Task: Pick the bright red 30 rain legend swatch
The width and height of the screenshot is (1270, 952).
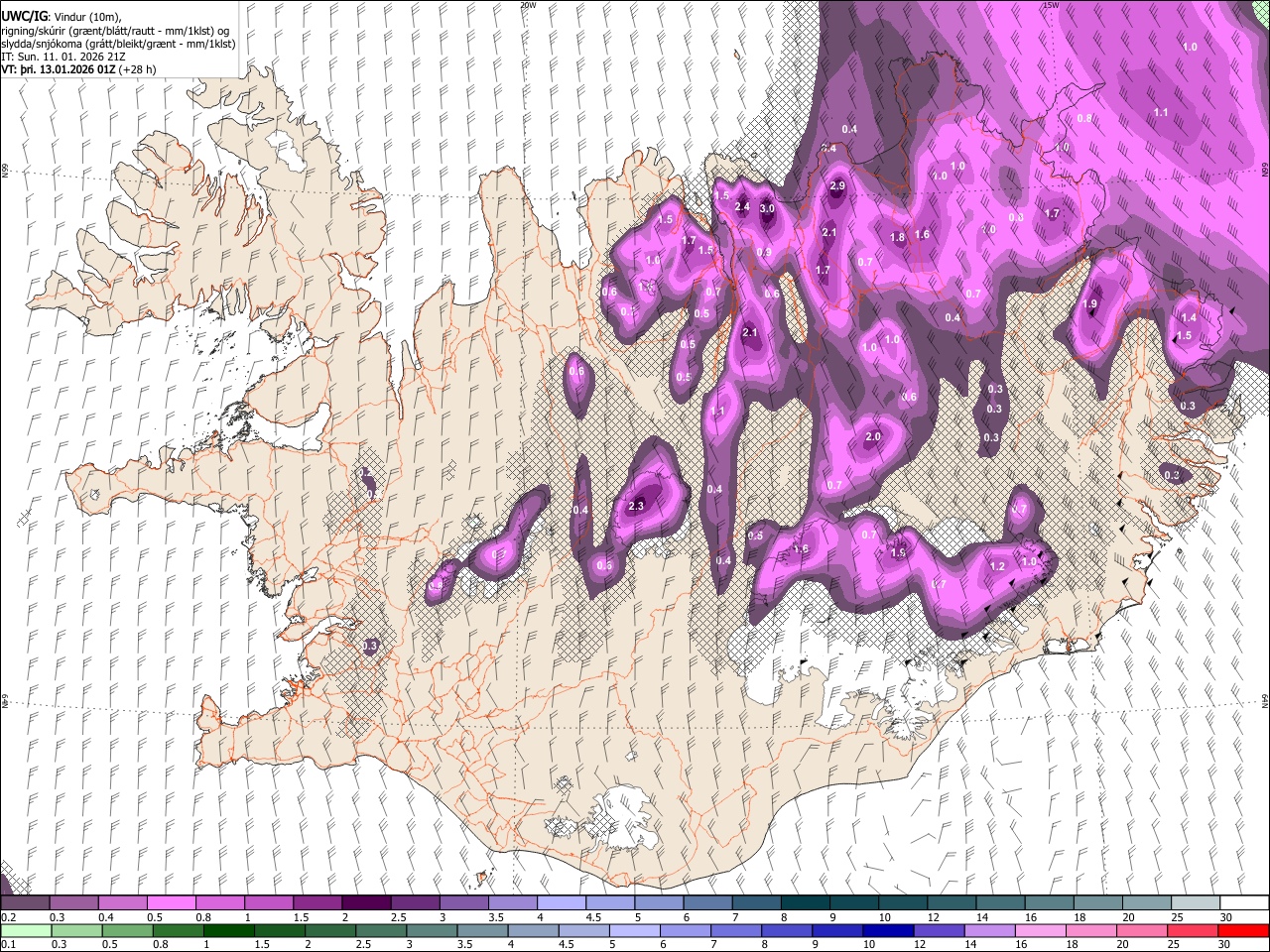Action: (1244, 930)
